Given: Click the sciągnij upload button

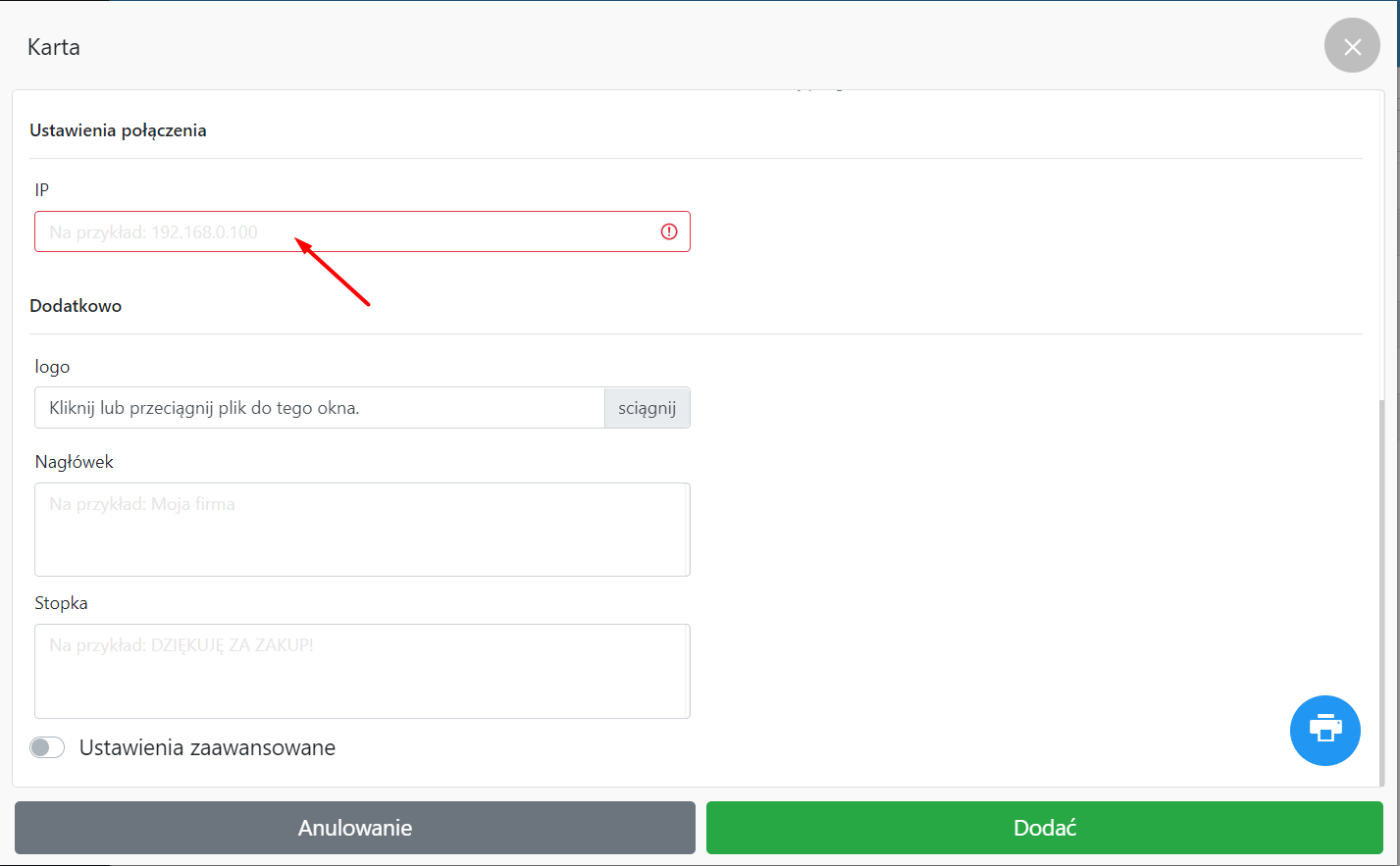Looking at the screenshot, I should click(x=647, y=408).
